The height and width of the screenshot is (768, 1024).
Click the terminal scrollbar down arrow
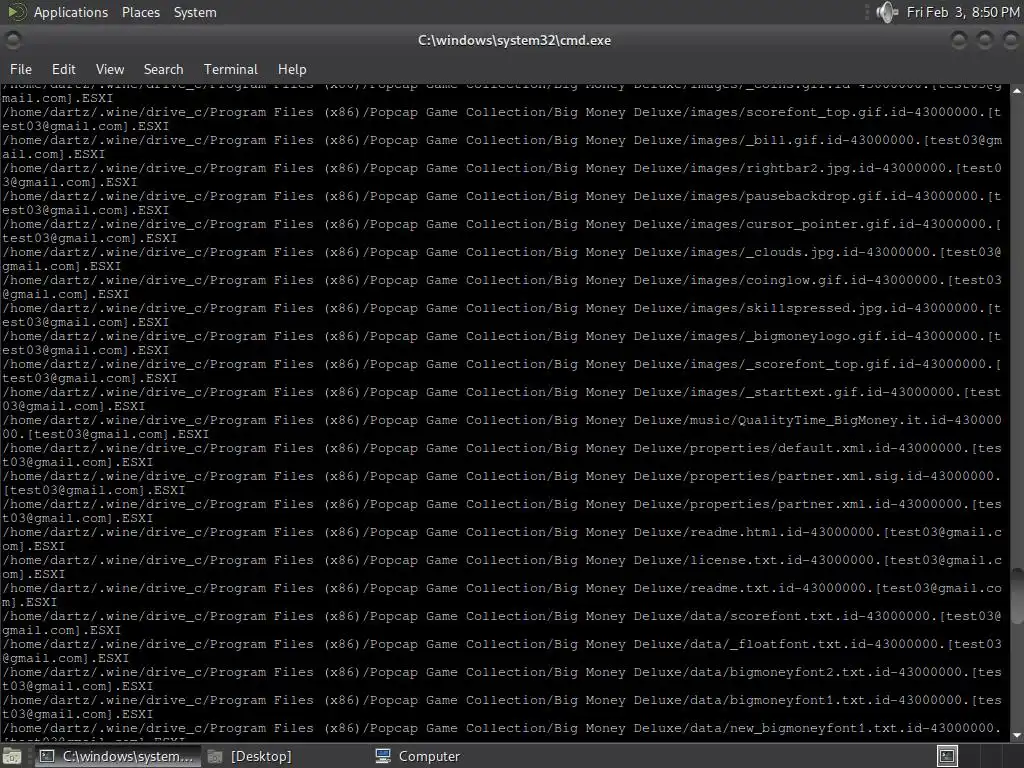(x=1017, y=735)
